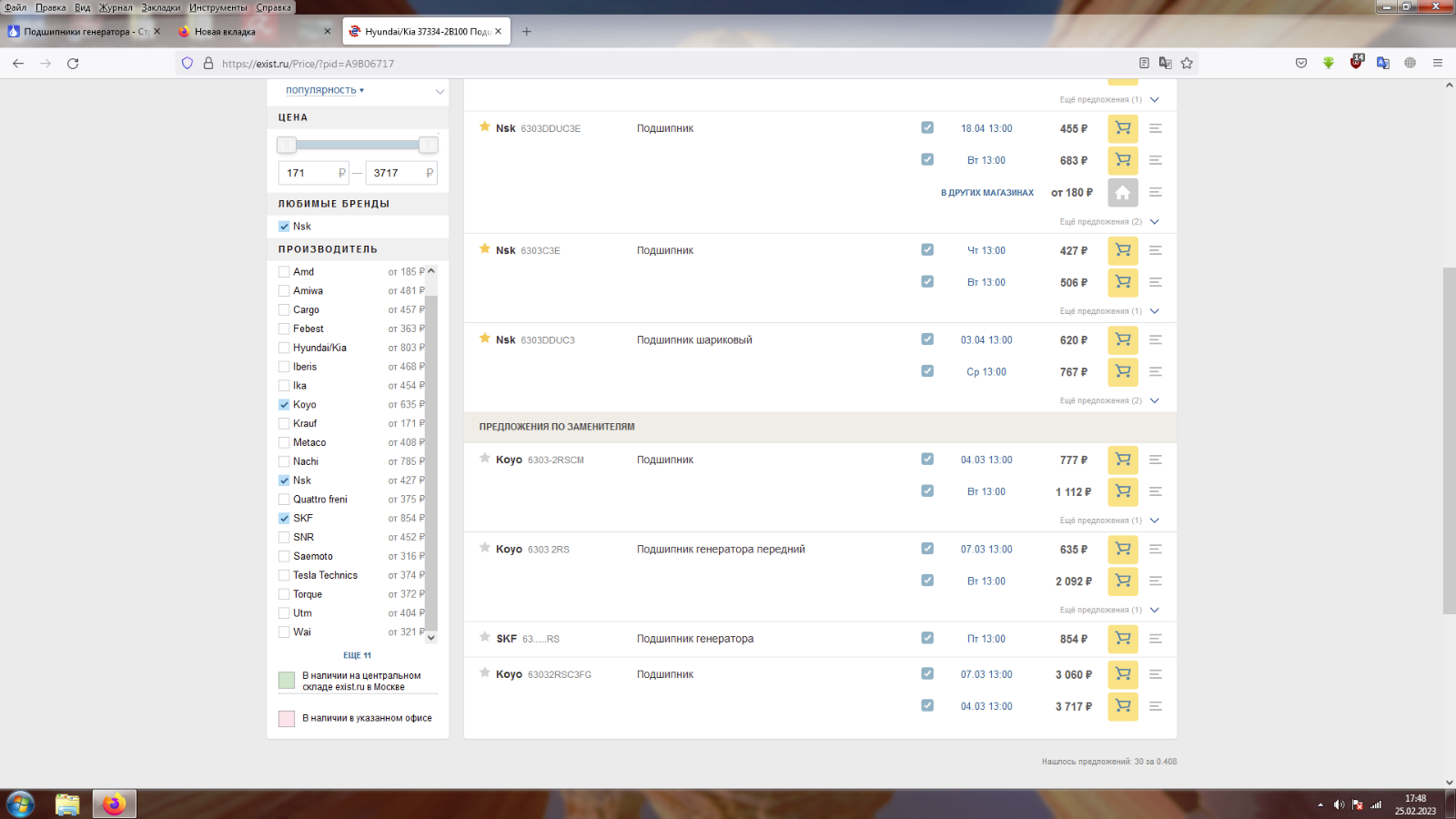Add Nsk 6303C3E 427 ₽ offer to cart

pos(1123,250)
